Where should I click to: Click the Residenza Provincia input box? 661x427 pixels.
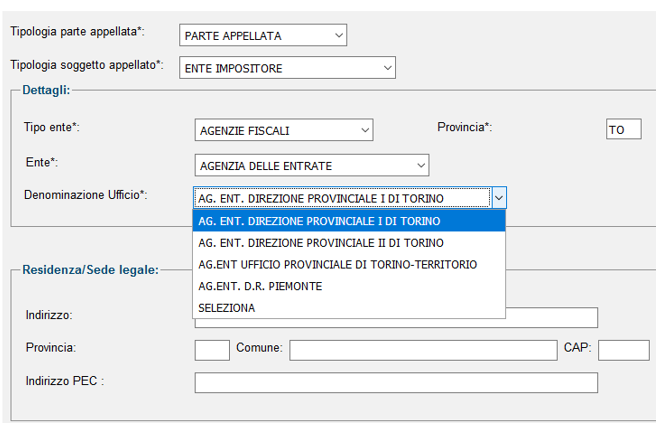pos(212,350)
